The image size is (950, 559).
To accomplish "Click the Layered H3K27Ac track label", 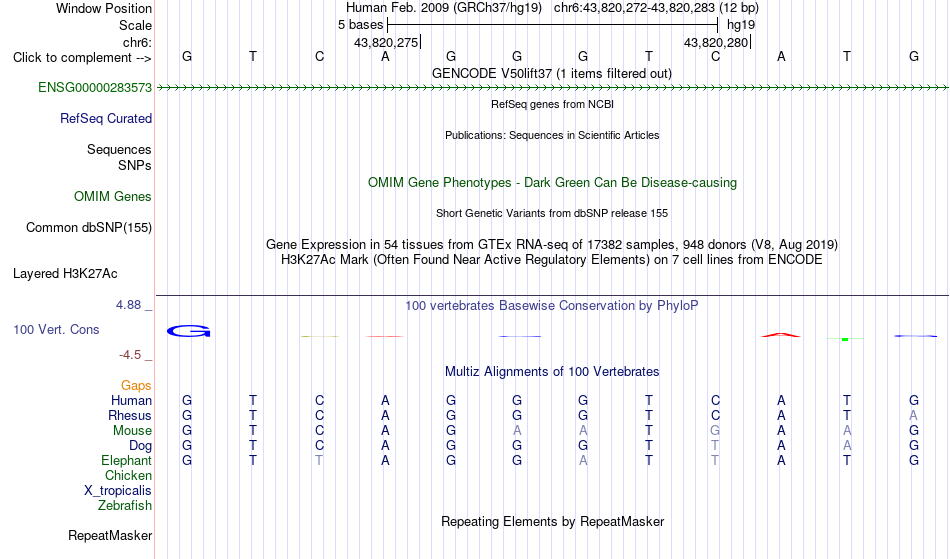I will click(65, 273).
